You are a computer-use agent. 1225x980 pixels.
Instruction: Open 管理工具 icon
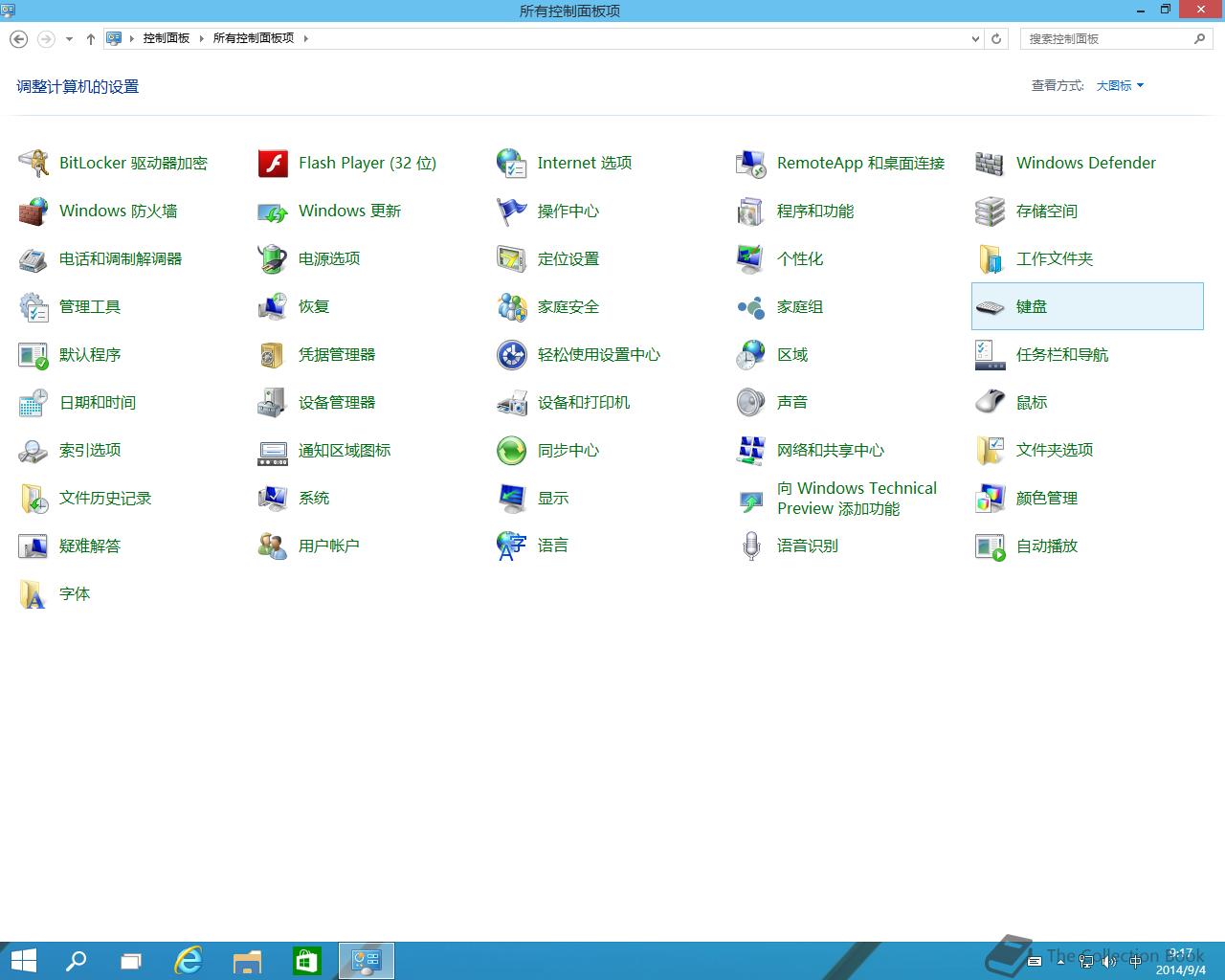(33, 306)
